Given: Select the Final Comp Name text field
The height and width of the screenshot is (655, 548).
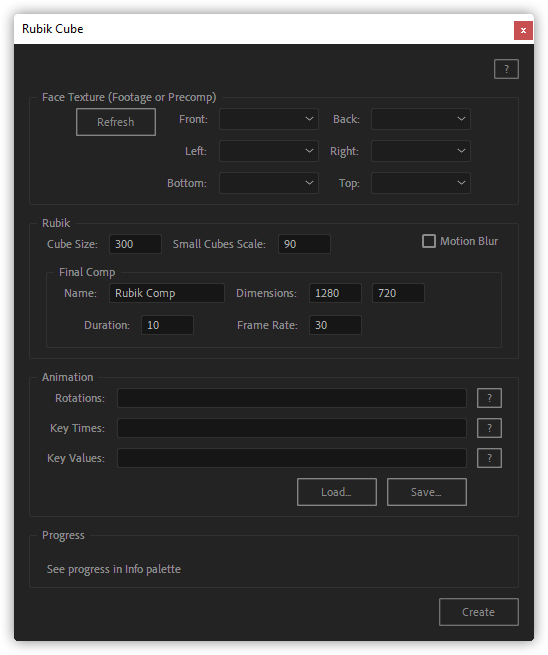Looking at the screenshot, I should coord(167,293).
